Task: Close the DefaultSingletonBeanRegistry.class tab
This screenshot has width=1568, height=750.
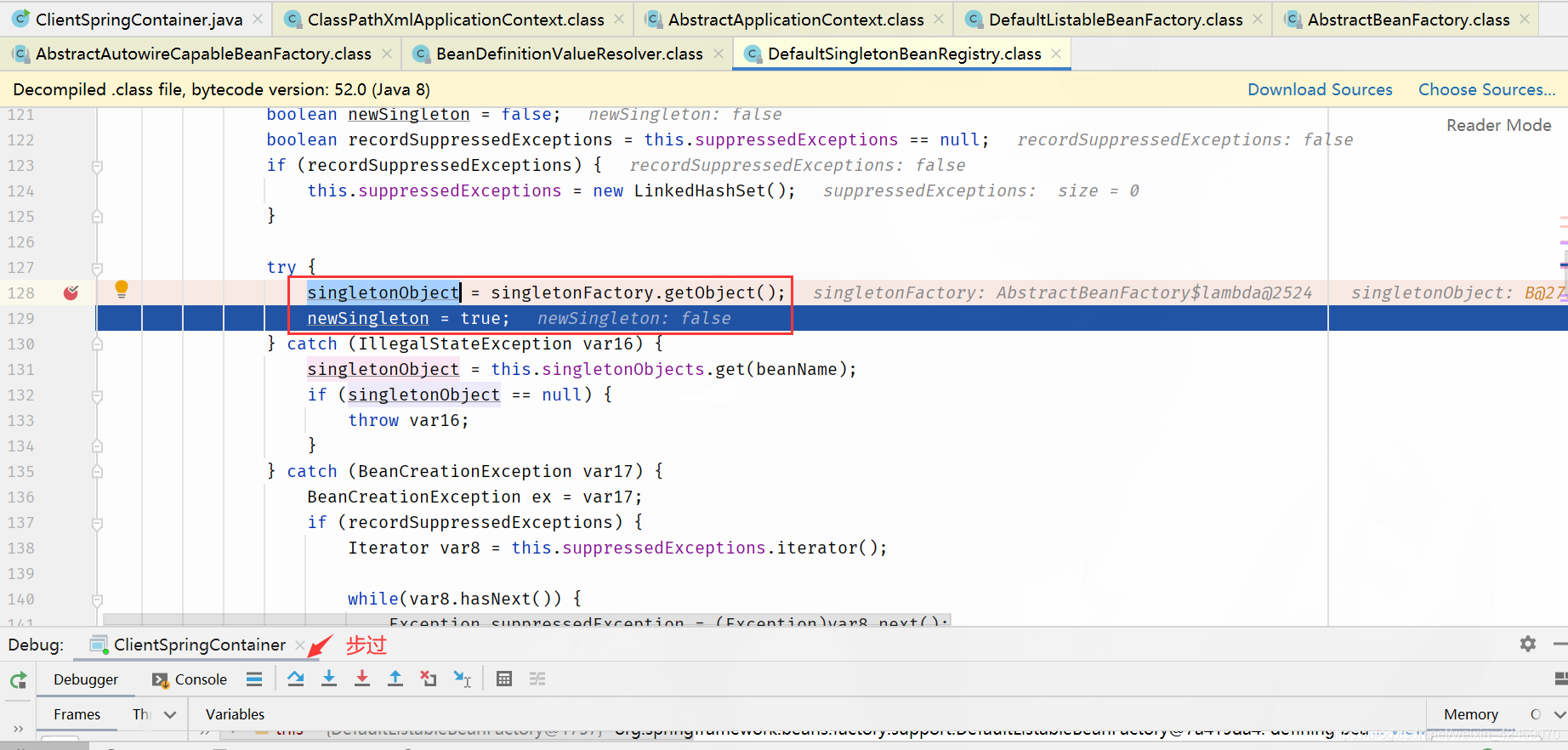Action: pyautogui.click(x=1056, y=54)
